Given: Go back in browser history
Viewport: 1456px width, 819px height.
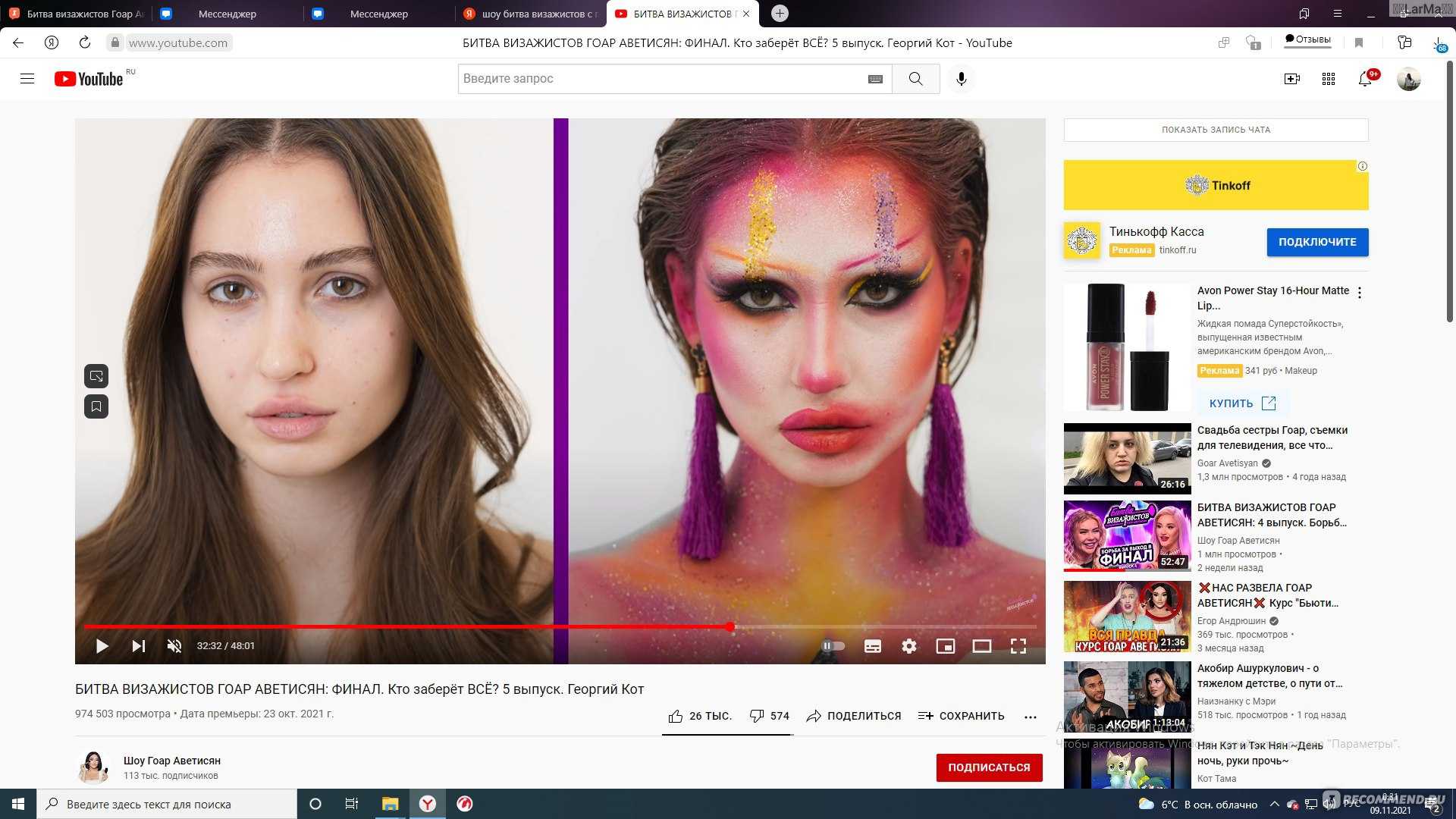Looking at the screenshot, I should pyautogui.click(x=18, y=42).
